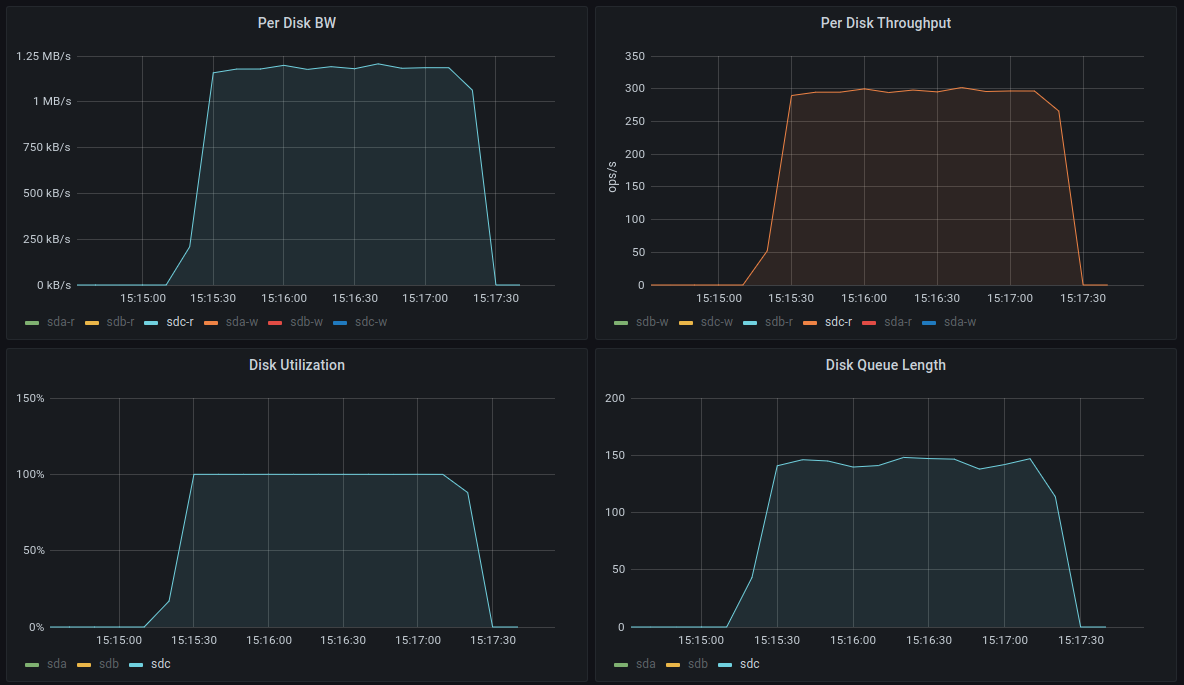Click the red sda-r swatch in Per Disk Throughput
The height and width of the screenshot is (685, 1184).
[x=869, y=323]
